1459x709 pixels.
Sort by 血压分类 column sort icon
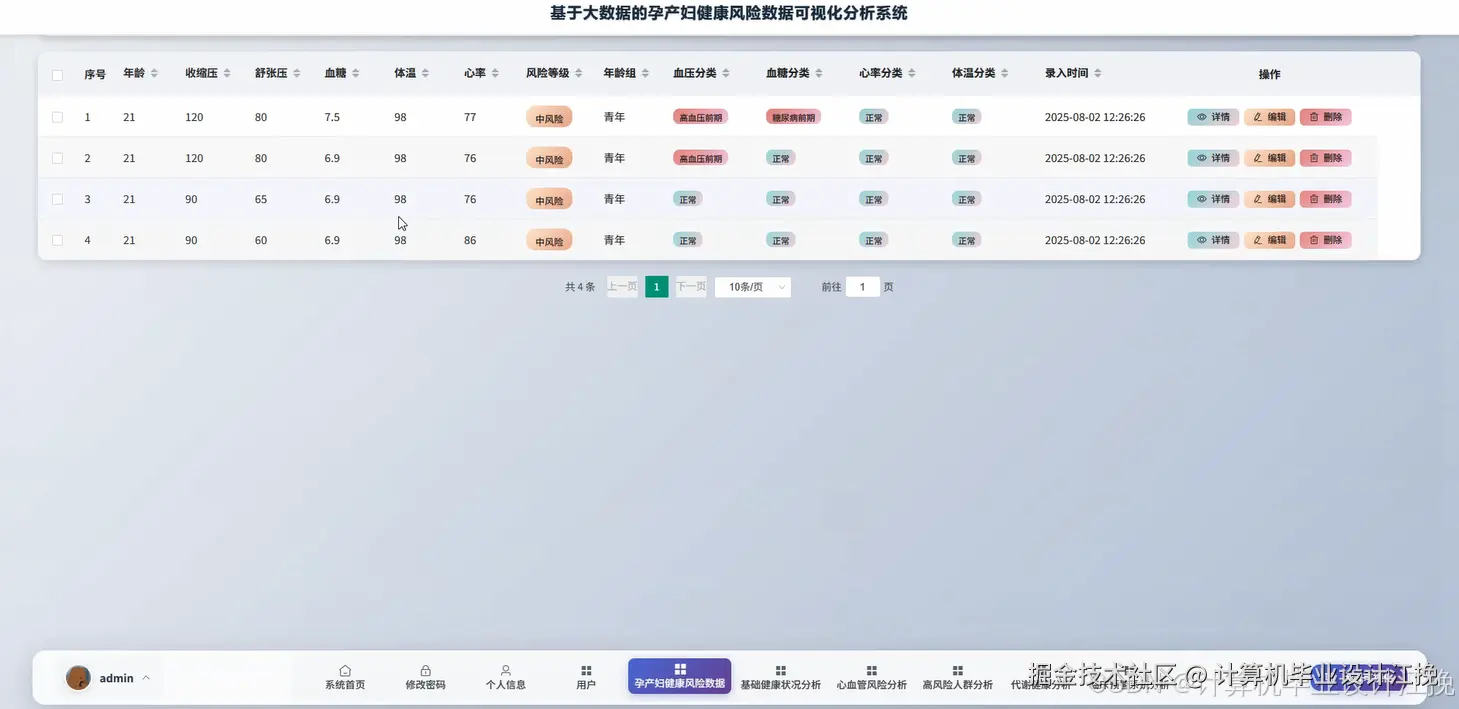(x=726, y=74)
